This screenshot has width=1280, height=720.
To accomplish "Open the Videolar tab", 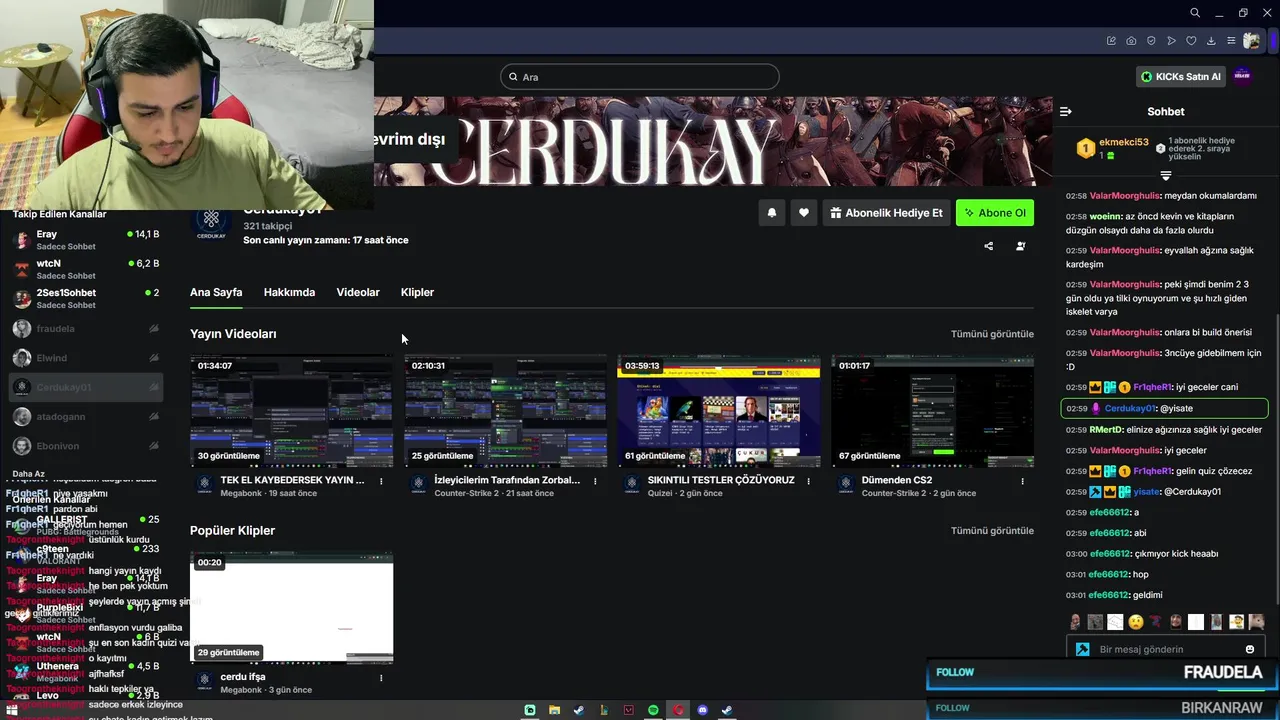I will pyautogui.click(x=358, y=292).
